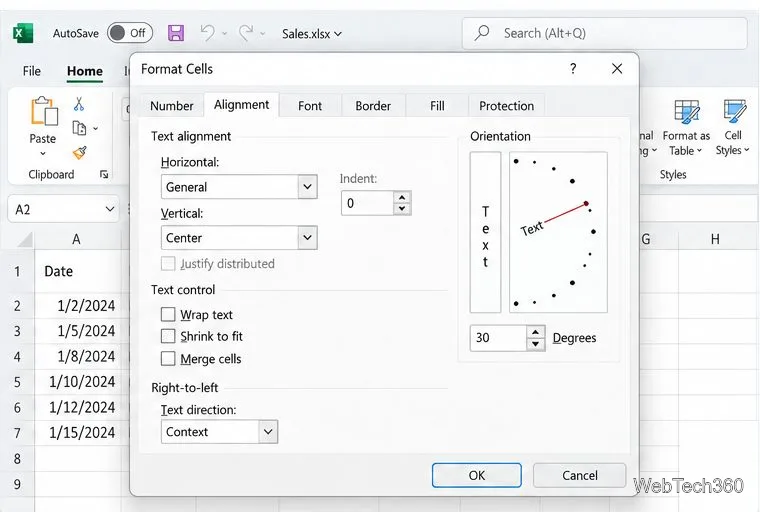
Task: Click the Select All corner triangle
Action: pyautogui.click(x=25, y=240)
